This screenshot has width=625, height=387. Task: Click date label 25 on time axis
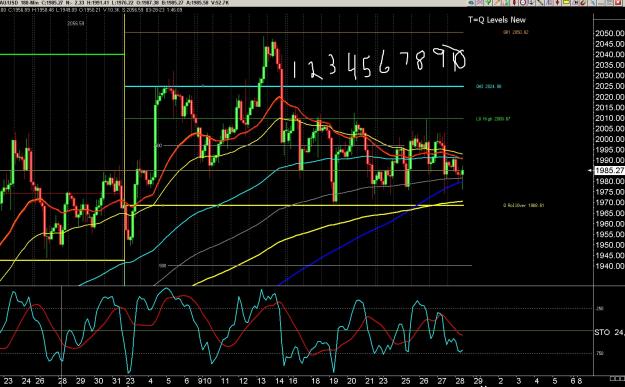[x=406, y=381]
